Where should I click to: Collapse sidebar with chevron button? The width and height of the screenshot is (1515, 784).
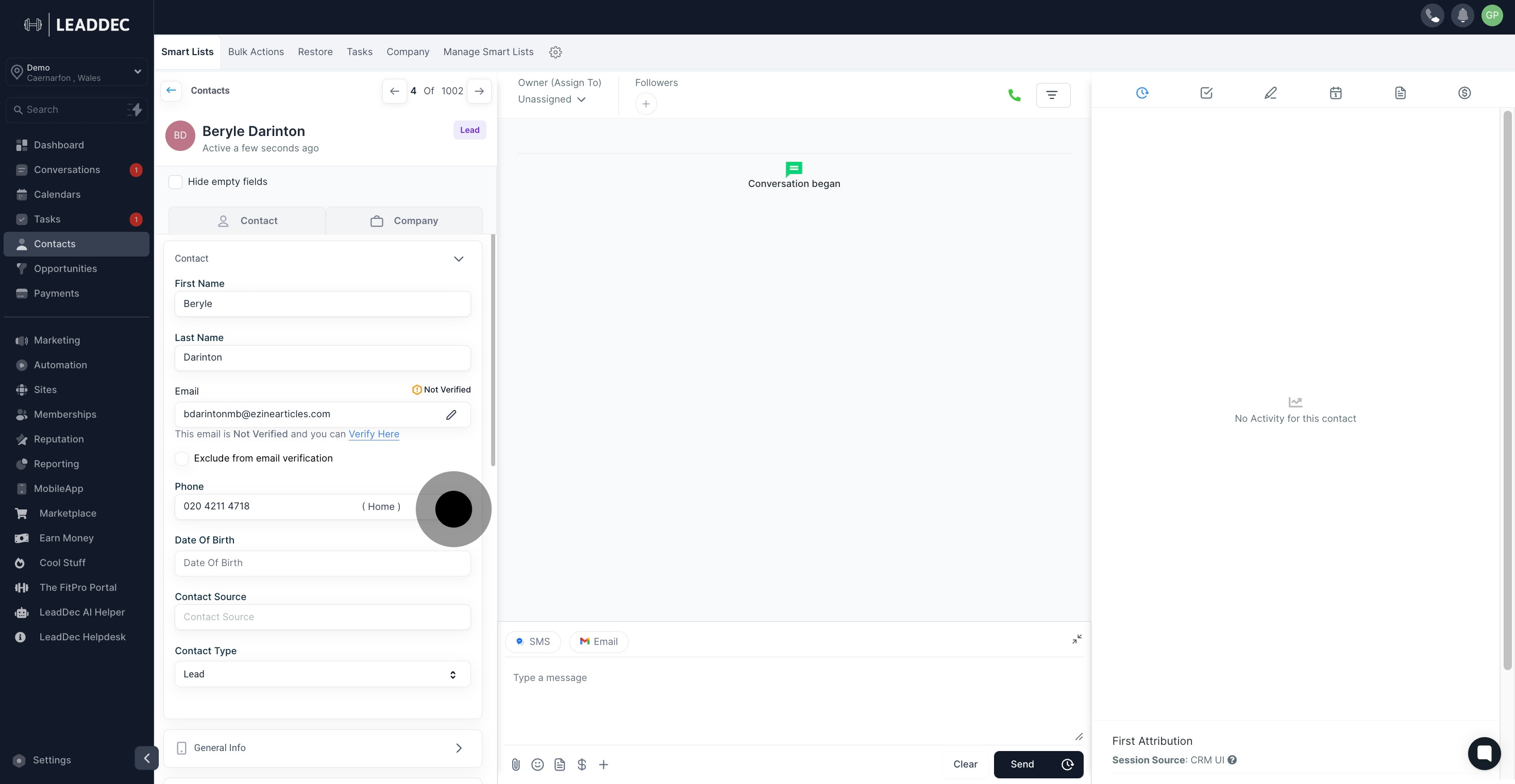click(x=146, y=758)
